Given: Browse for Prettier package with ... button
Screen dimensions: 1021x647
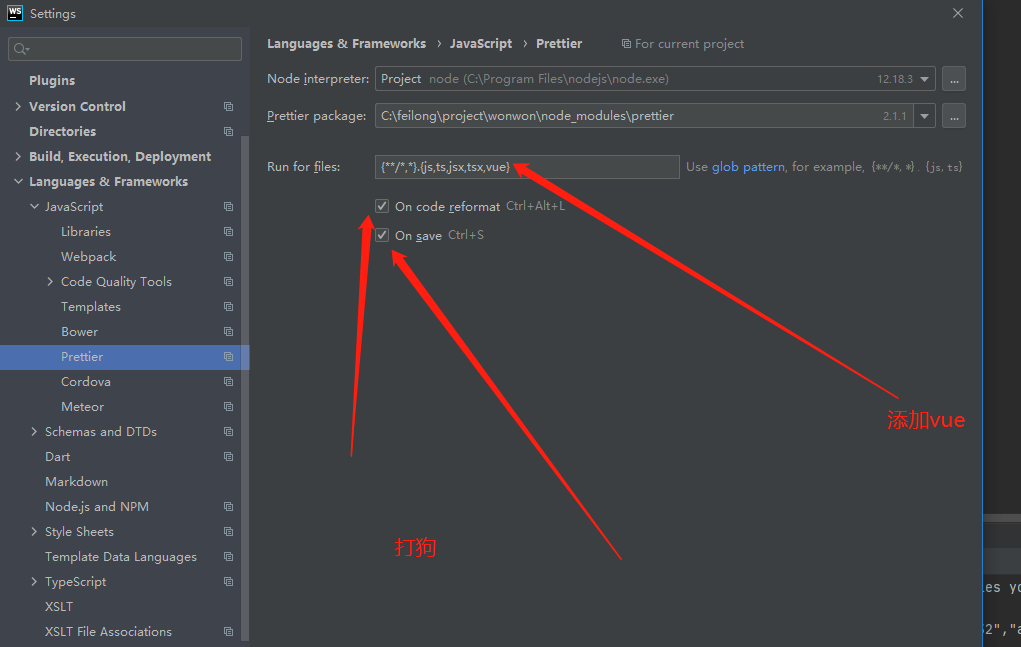Looking at the screenshot, I should [954, 117].
